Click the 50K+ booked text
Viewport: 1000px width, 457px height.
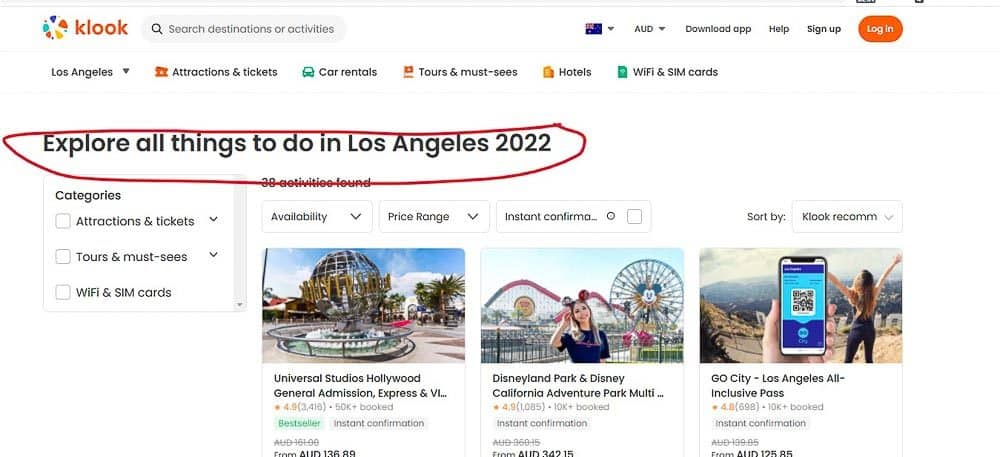pos(364,407)
